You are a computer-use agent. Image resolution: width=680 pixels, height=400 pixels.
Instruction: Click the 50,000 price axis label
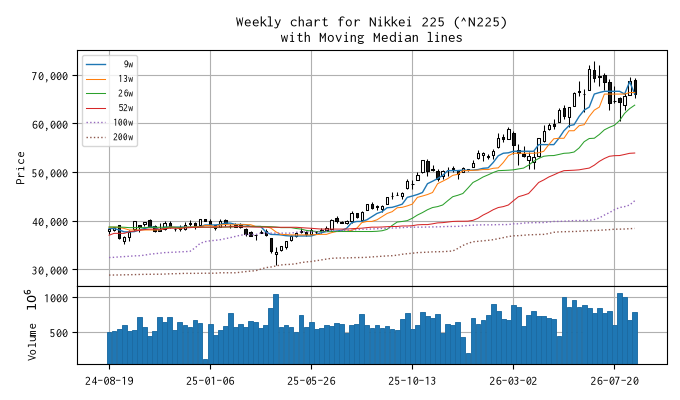(50, 174)
